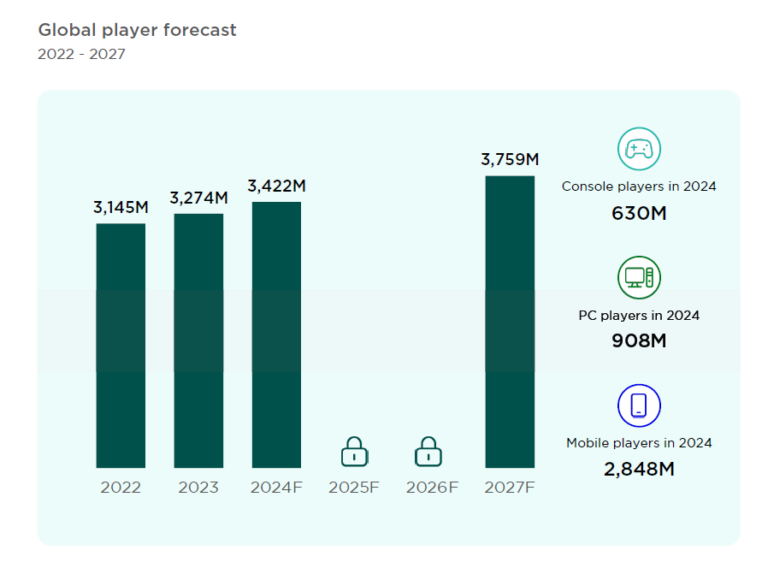Viewport: 768px width, 562px height.
Task: Select the 2024F forecast bar
Action: click(276, 334)
